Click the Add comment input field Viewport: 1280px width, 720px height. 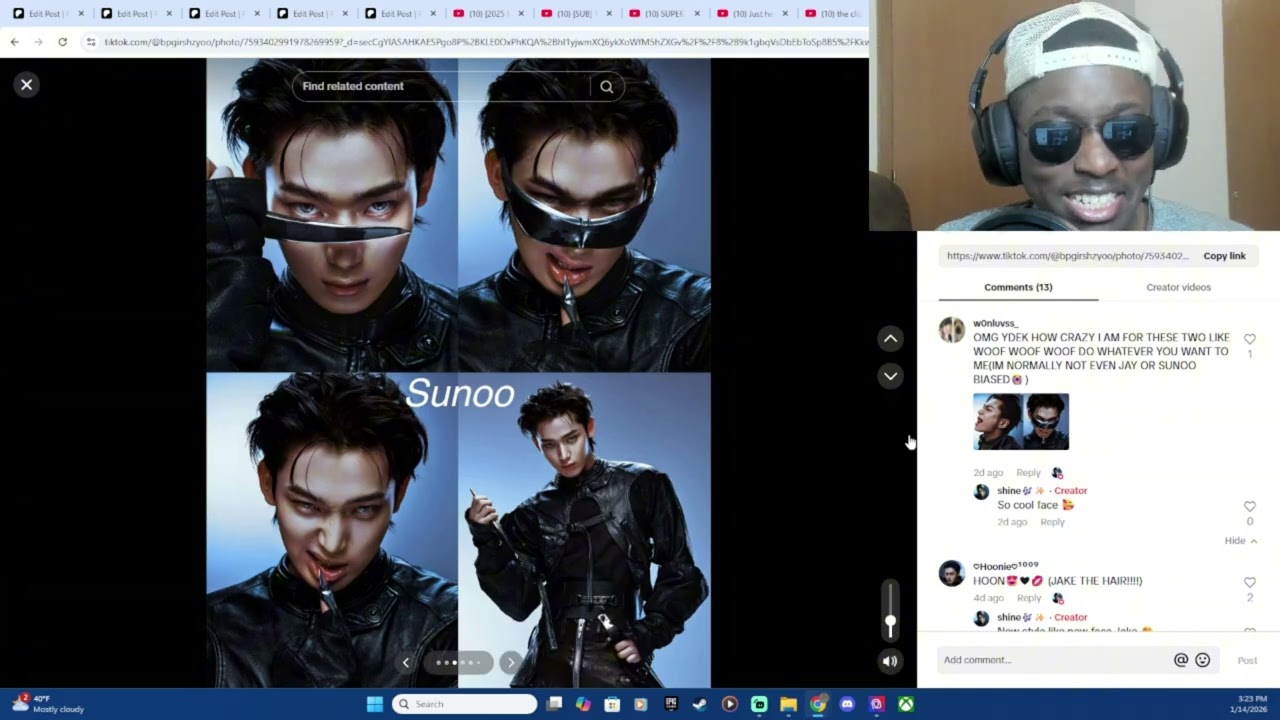pos(1055,660)
